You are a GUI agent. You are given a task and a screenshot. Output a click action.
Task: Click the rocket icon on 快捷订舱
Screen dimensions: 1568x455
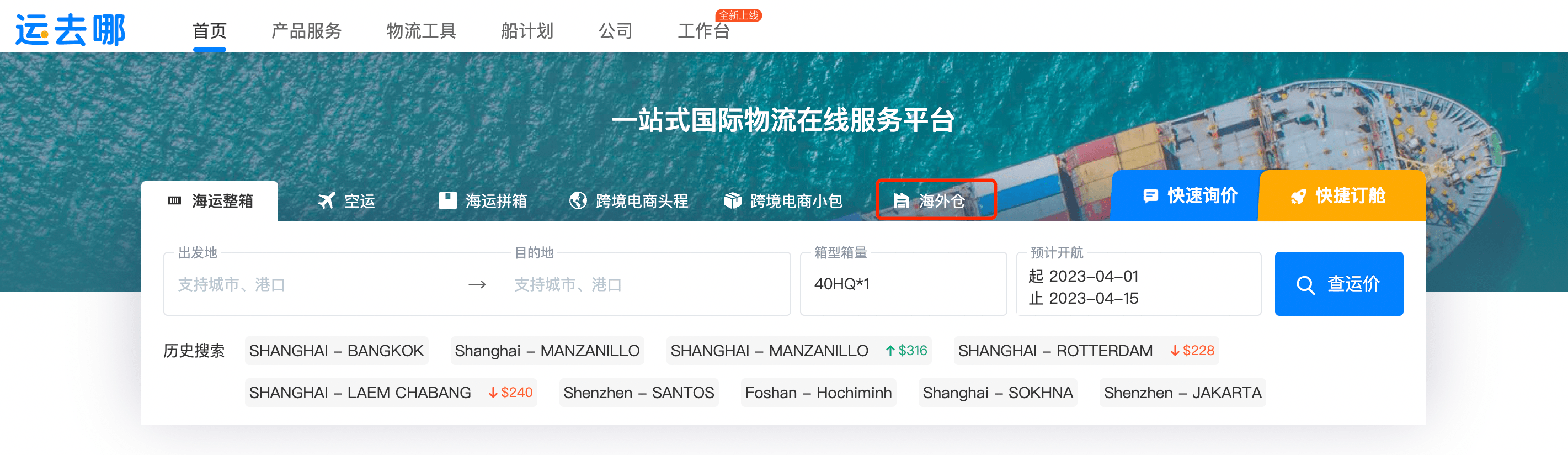[1298, 196]
